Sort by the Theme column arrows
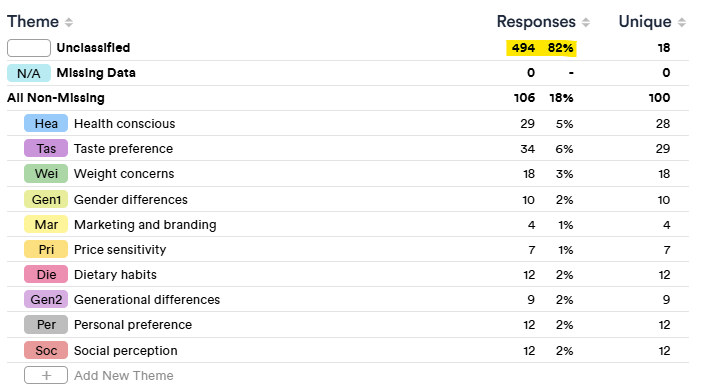 pyautogui.click(x=69, y=22)
